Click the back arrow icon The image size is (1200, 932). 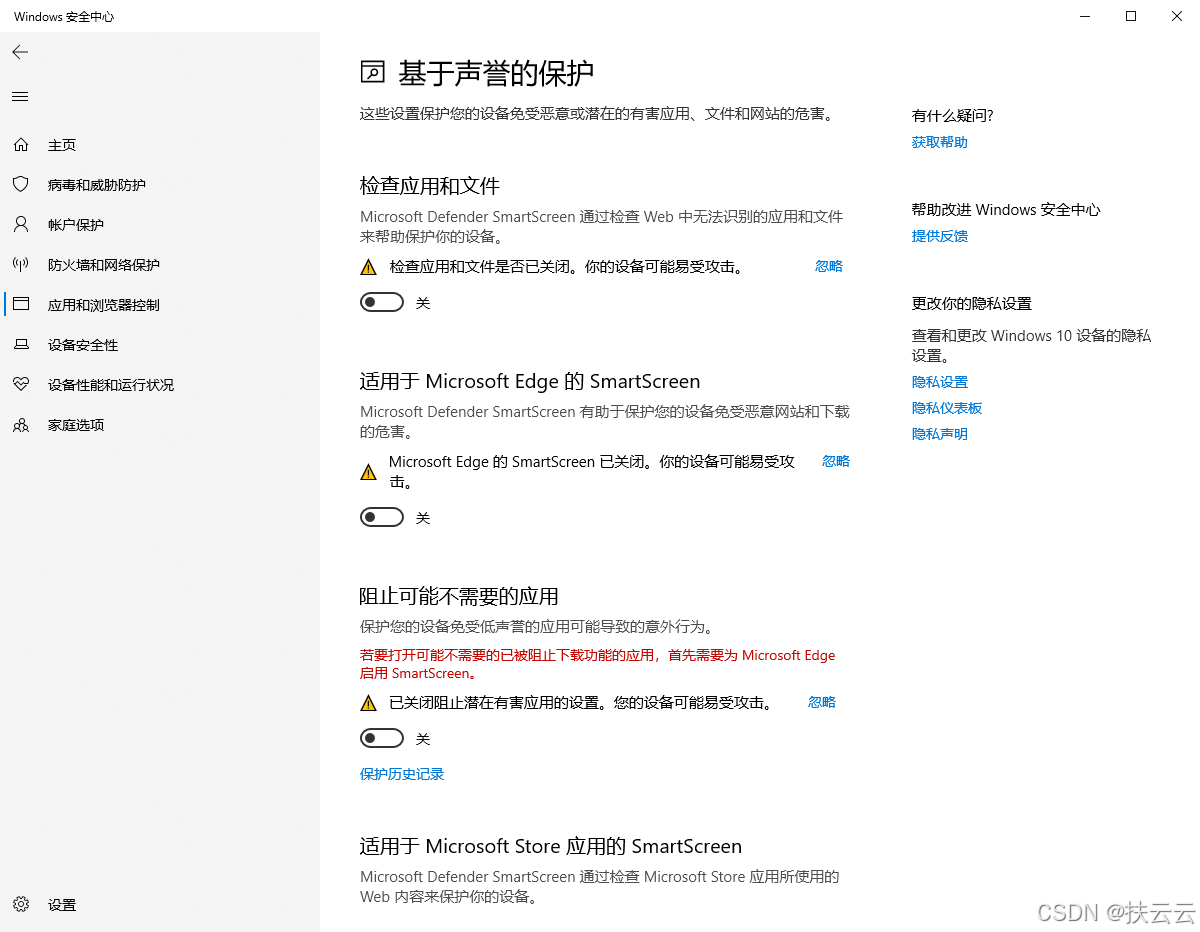[x=20, y=52]
